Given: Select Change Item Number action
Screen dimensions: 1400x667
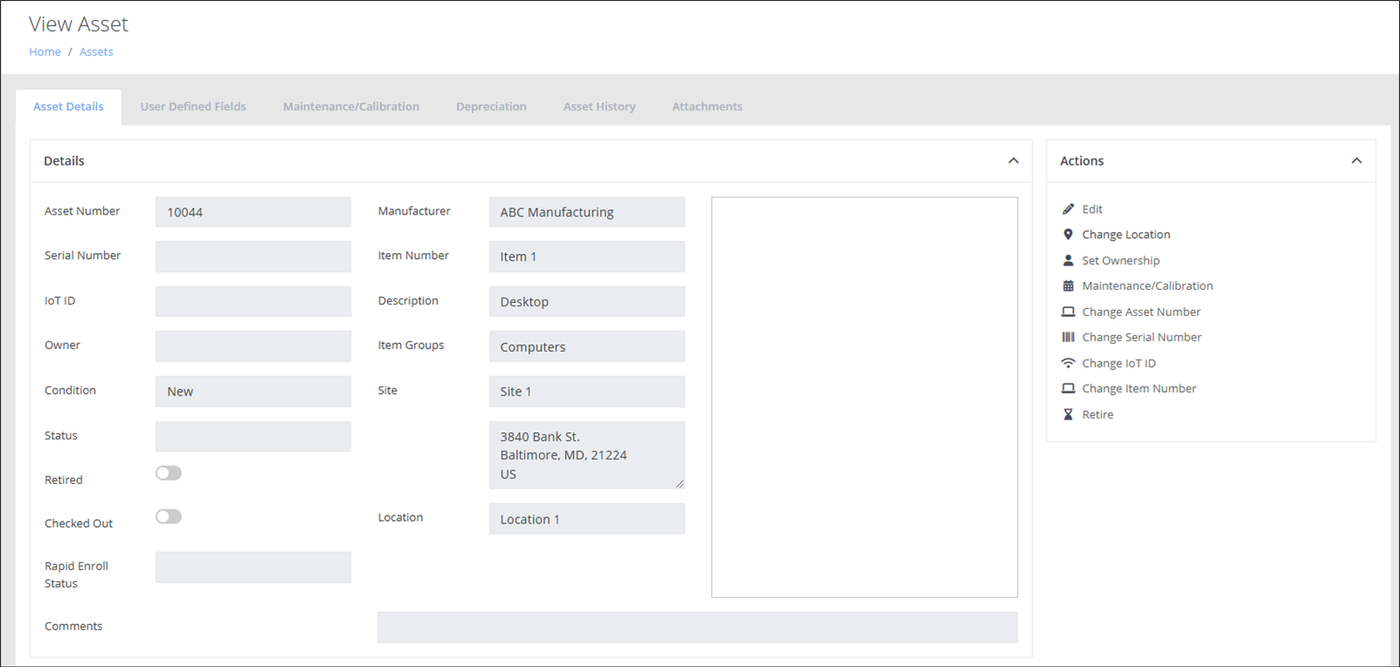Looking at the screenshot, I should tap(1139, 388).
